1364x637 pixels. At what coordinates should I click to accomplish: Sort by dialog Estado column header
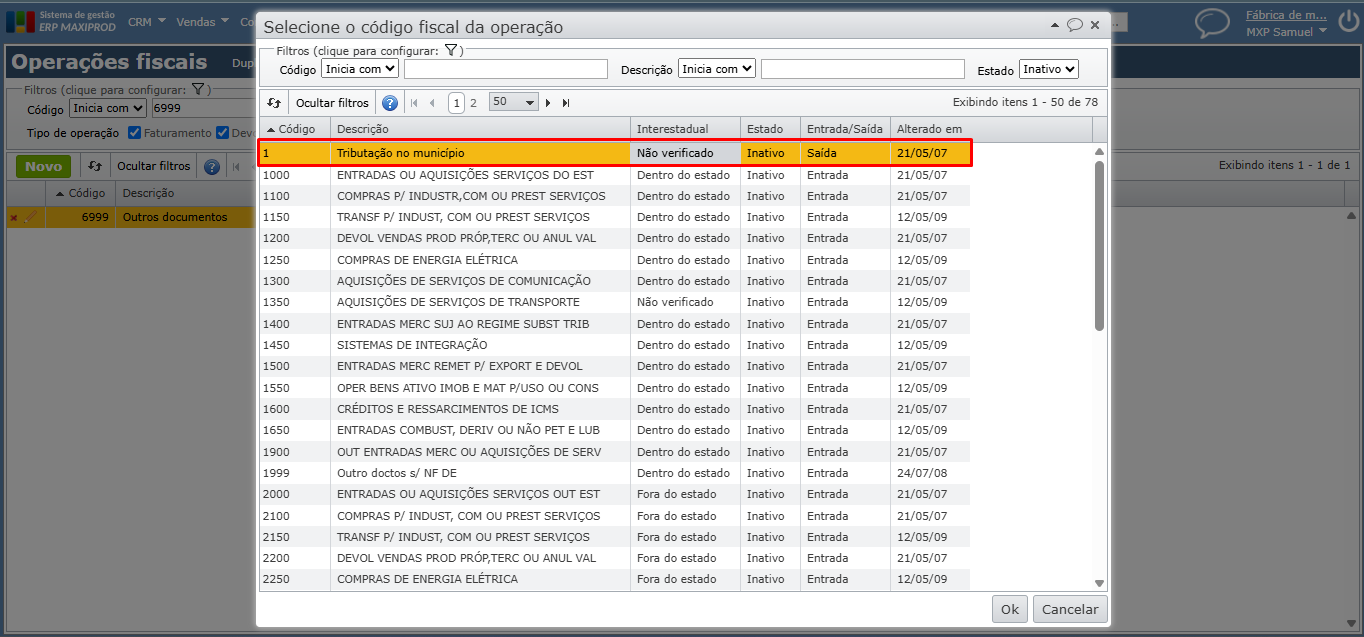pos(771,129)
